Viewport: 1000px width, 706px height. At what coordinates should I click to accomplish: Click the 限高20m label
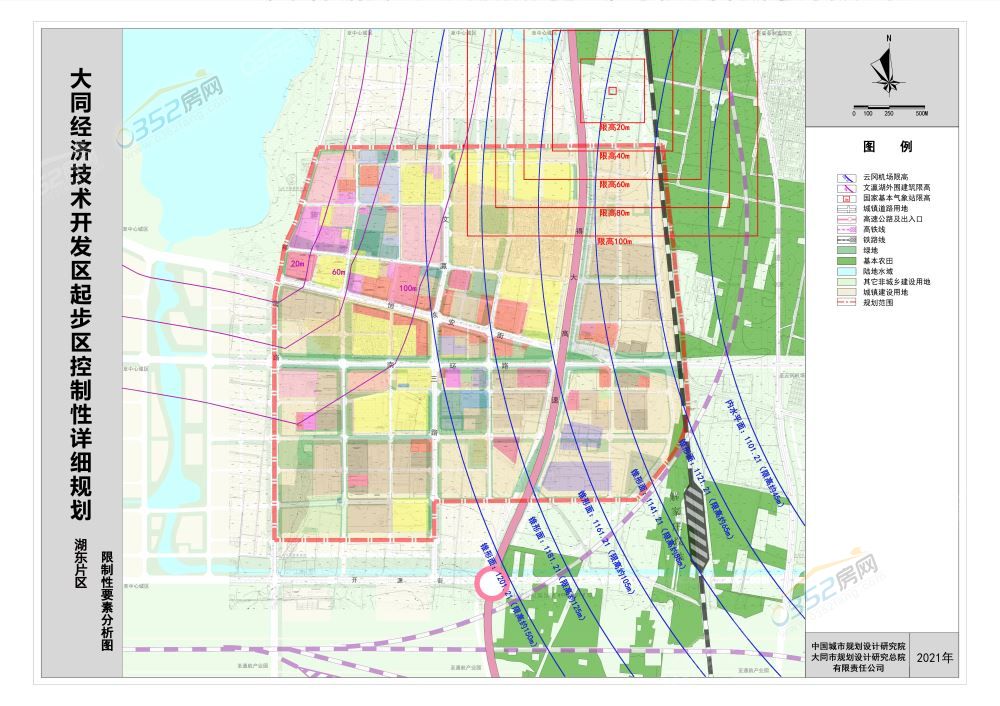(614, 128)
